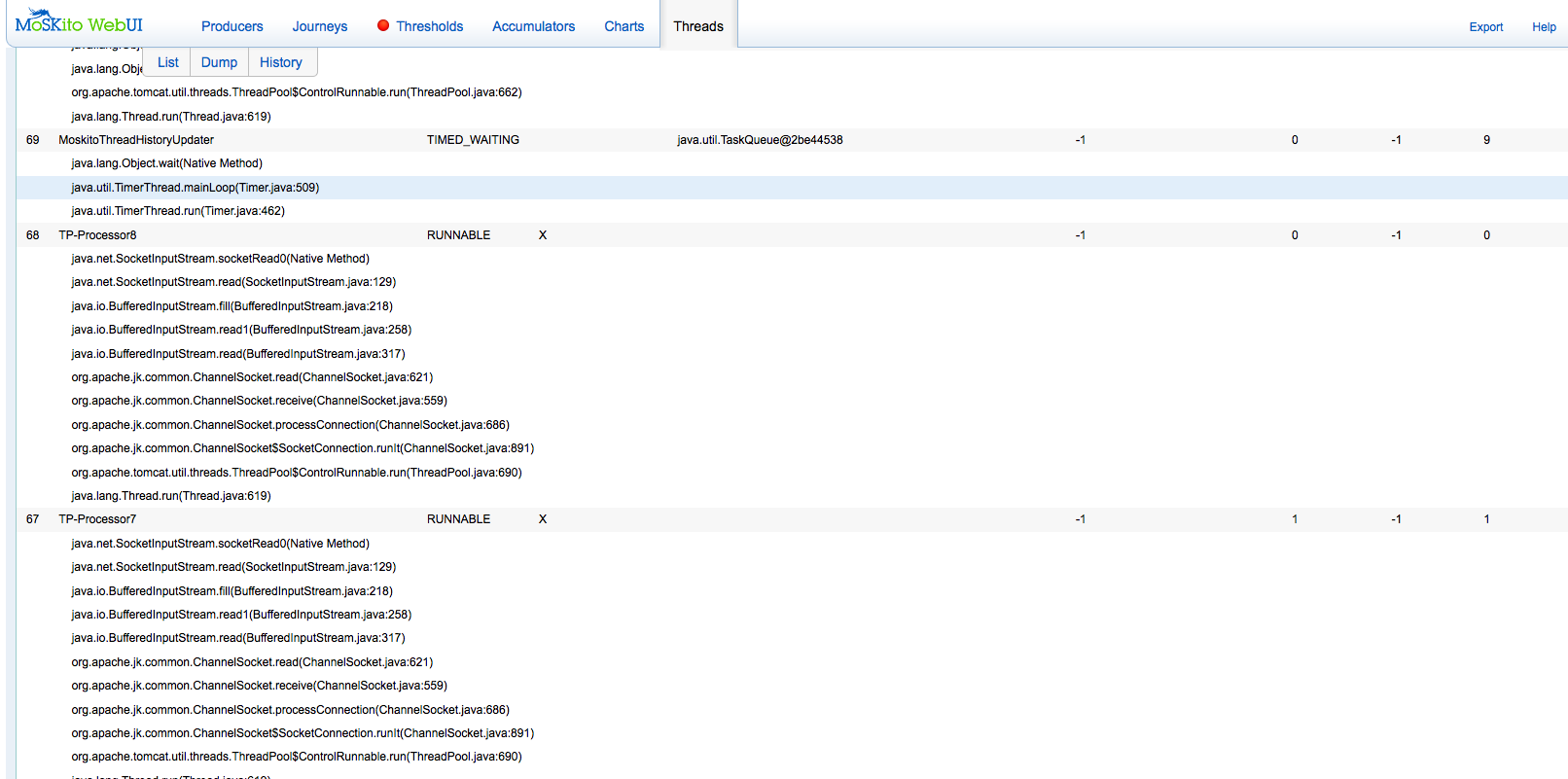1568x779 pixels.
Task: Click socketRead0(Native Method) line under TP-Processor7
Action: coord(220,544)
